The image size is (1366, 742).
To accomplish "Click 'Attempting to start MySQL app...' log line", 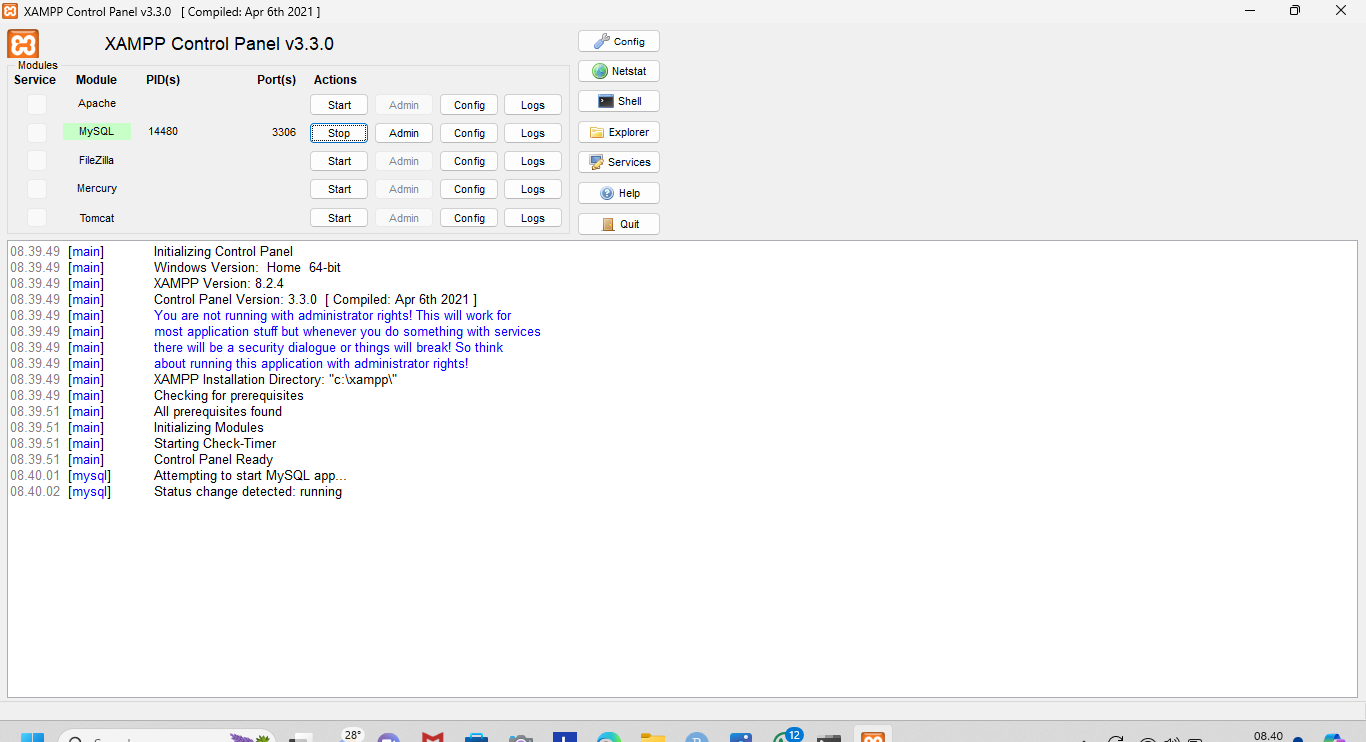I will pyautogui.click(x=250, y=476).
